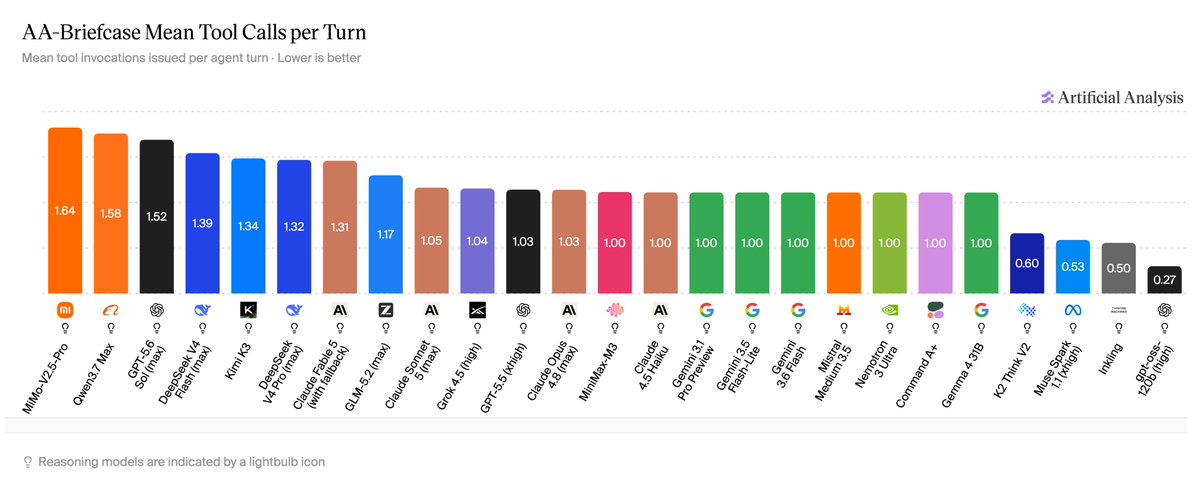Click the MiniMax-M3 waveform logo
This screenshot has width=1199, height=487.
tap(615, 310)
